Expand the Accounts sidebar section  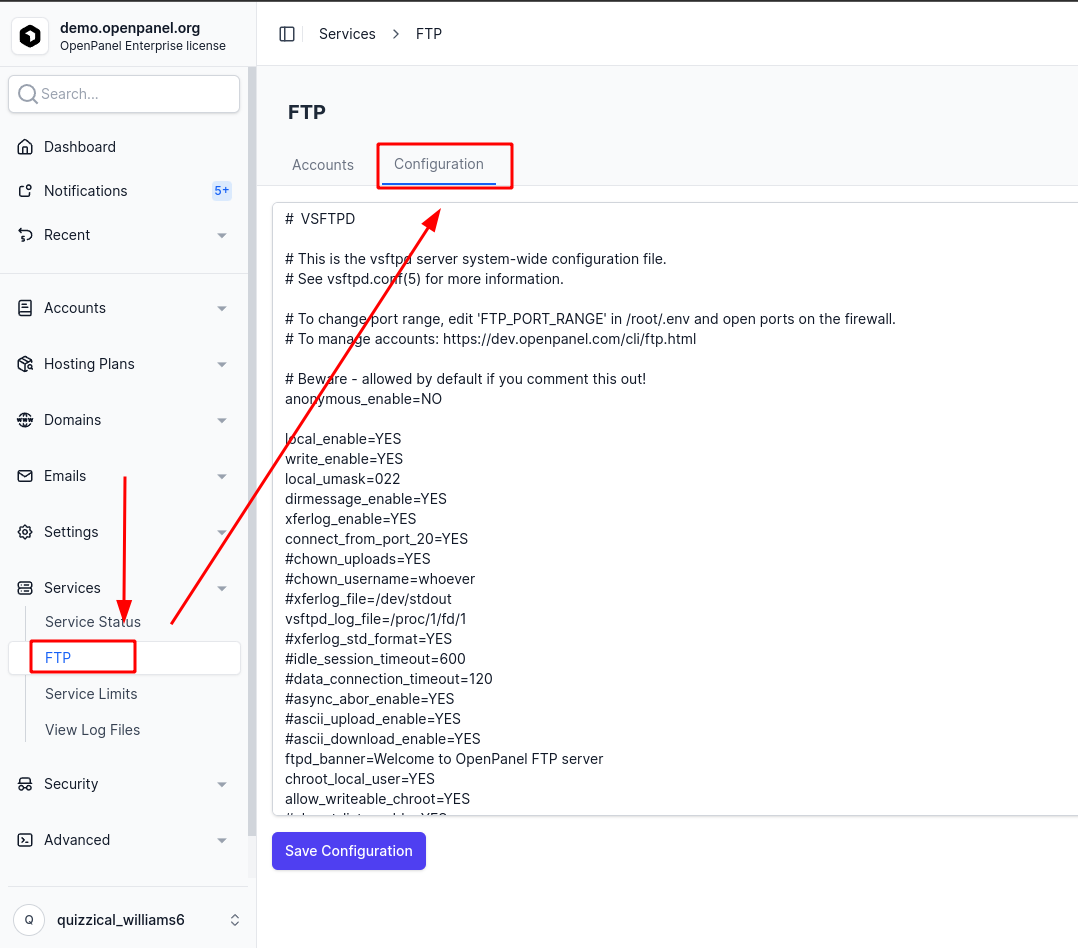(124, 308)
